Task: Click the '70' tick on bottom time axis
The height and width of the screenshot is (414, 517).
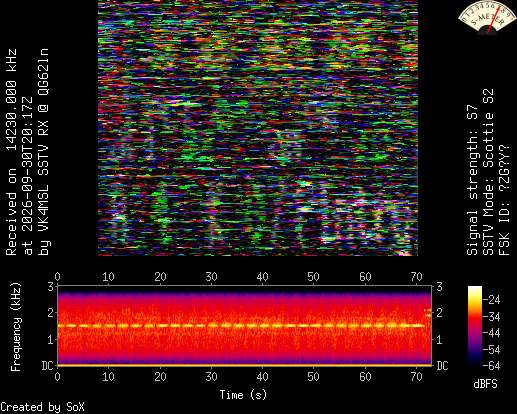Action: click(x=416, y=377)
